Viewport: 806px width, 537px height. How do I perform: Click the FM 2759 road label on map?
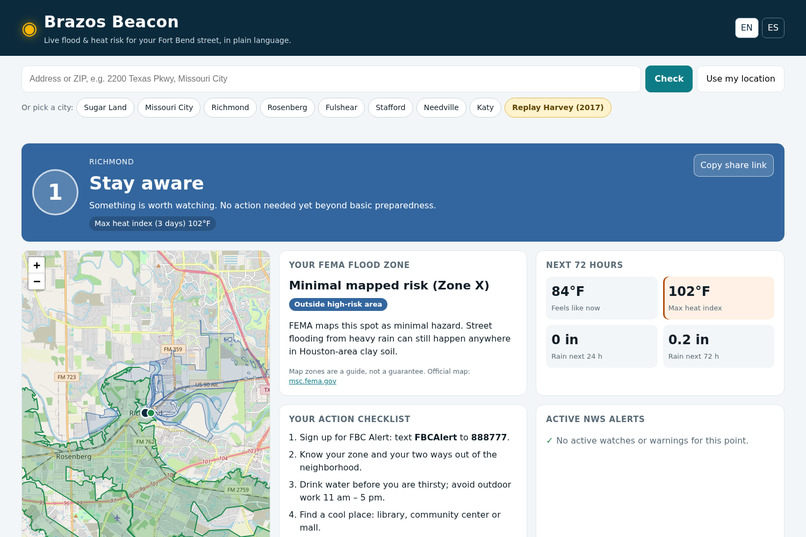(238, 490)
